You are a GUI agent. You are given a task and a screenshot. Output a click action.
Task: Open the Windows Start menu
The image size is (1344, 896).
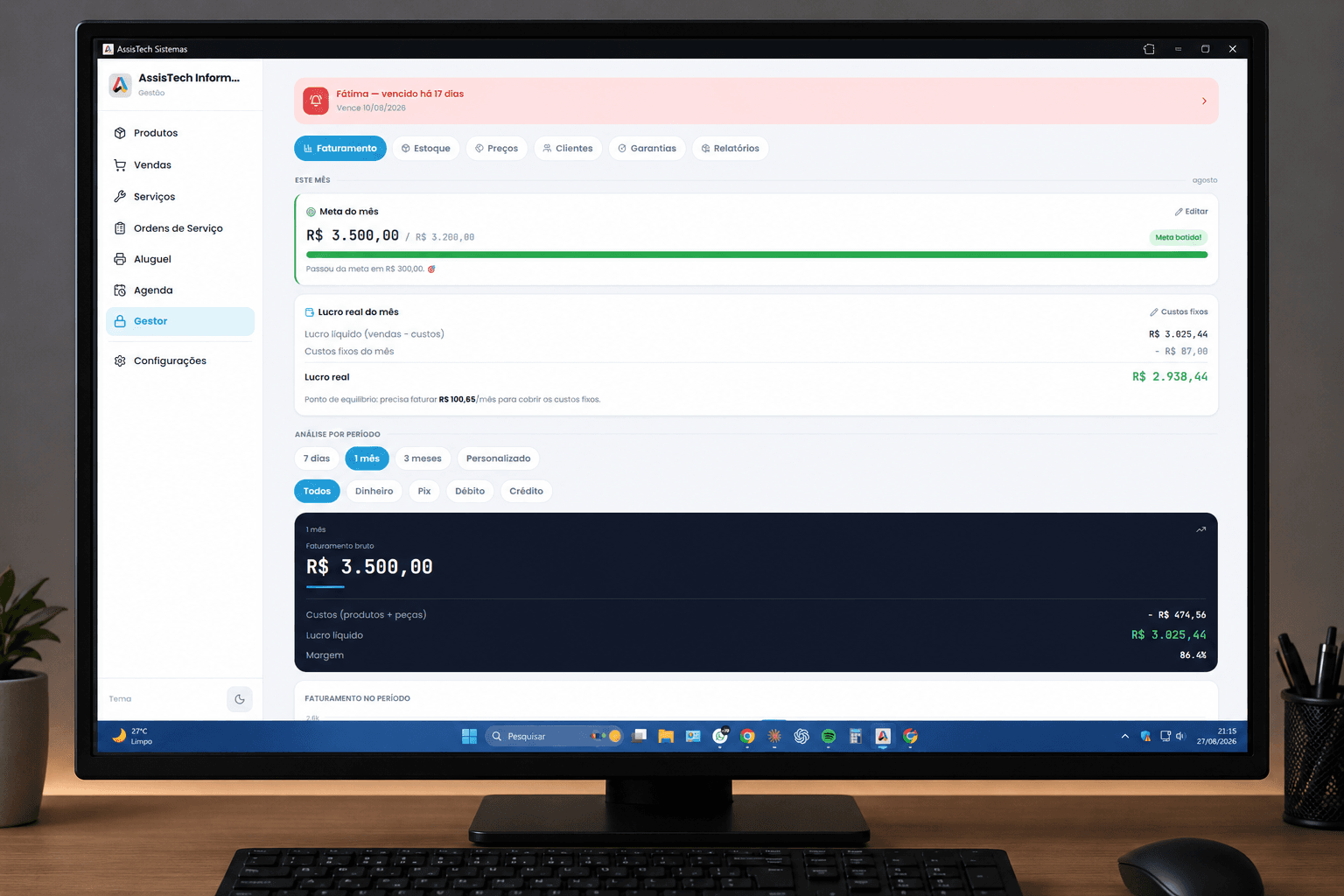(x=469, y=736)
